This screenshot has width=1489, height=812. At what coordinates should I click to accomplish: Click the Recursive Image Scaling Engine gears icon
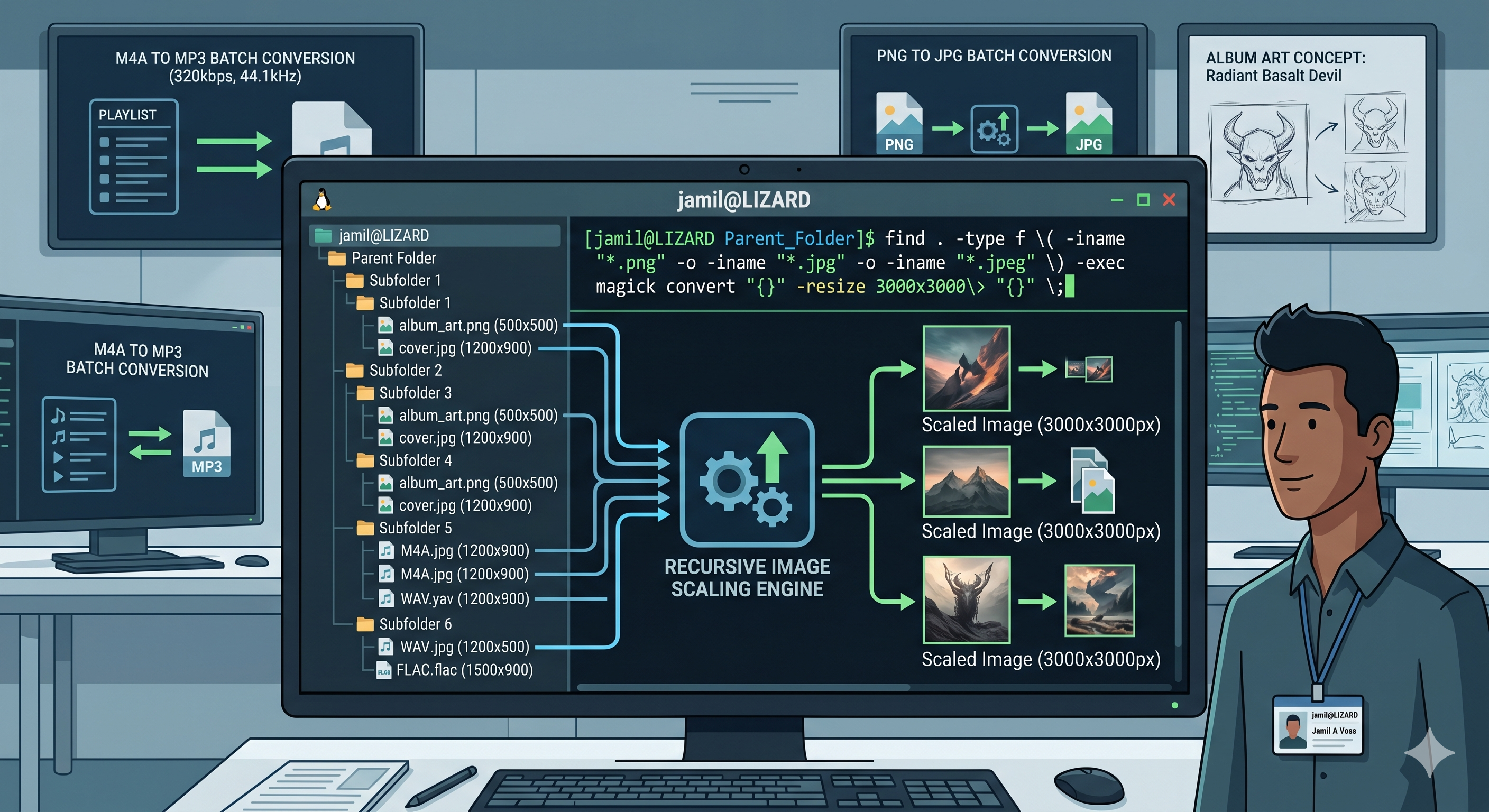[747, 479]
